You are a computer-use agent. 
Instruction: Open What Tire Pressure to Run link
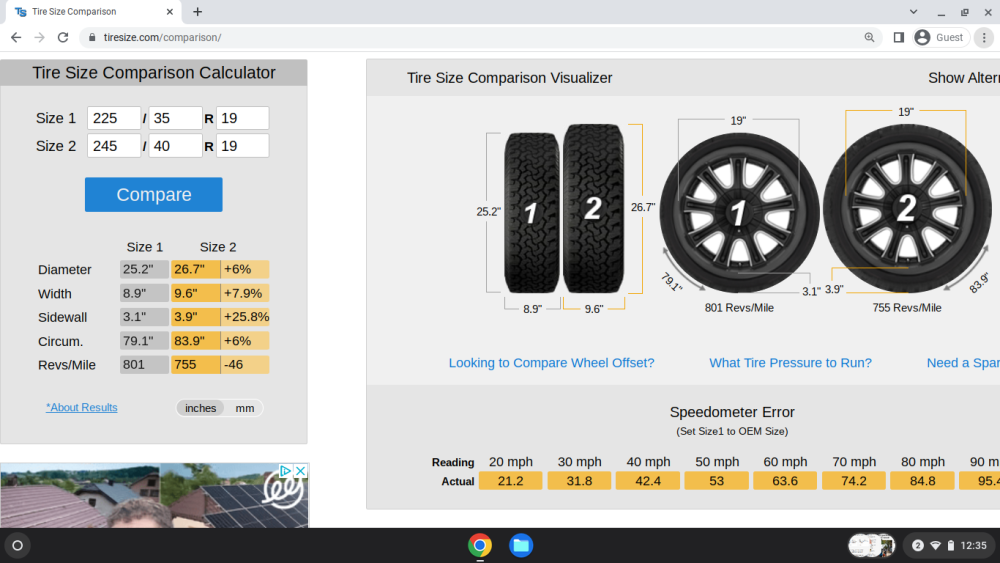click(790, 363)
